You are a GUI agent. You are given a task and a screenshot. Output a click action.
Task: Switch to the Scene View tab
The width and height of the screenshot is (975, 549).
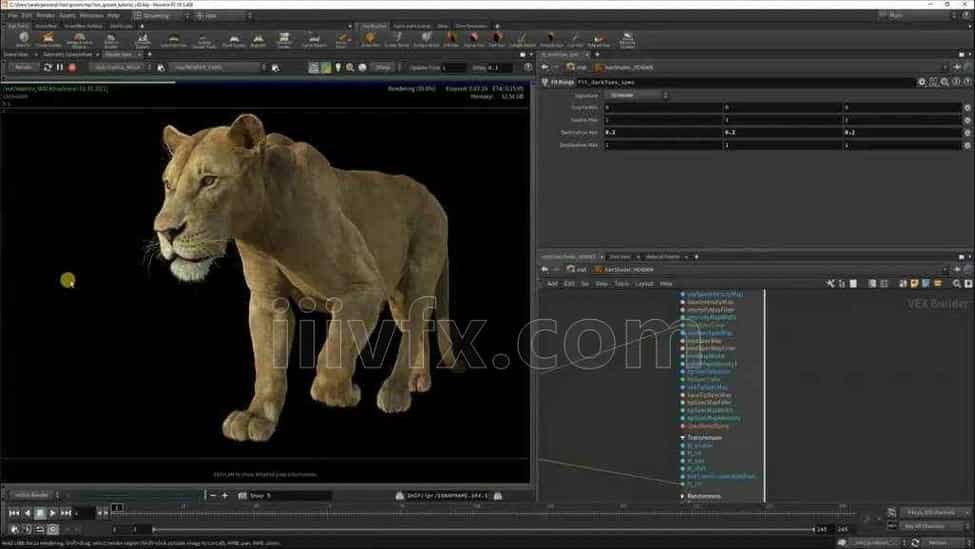tap(15, 55)
